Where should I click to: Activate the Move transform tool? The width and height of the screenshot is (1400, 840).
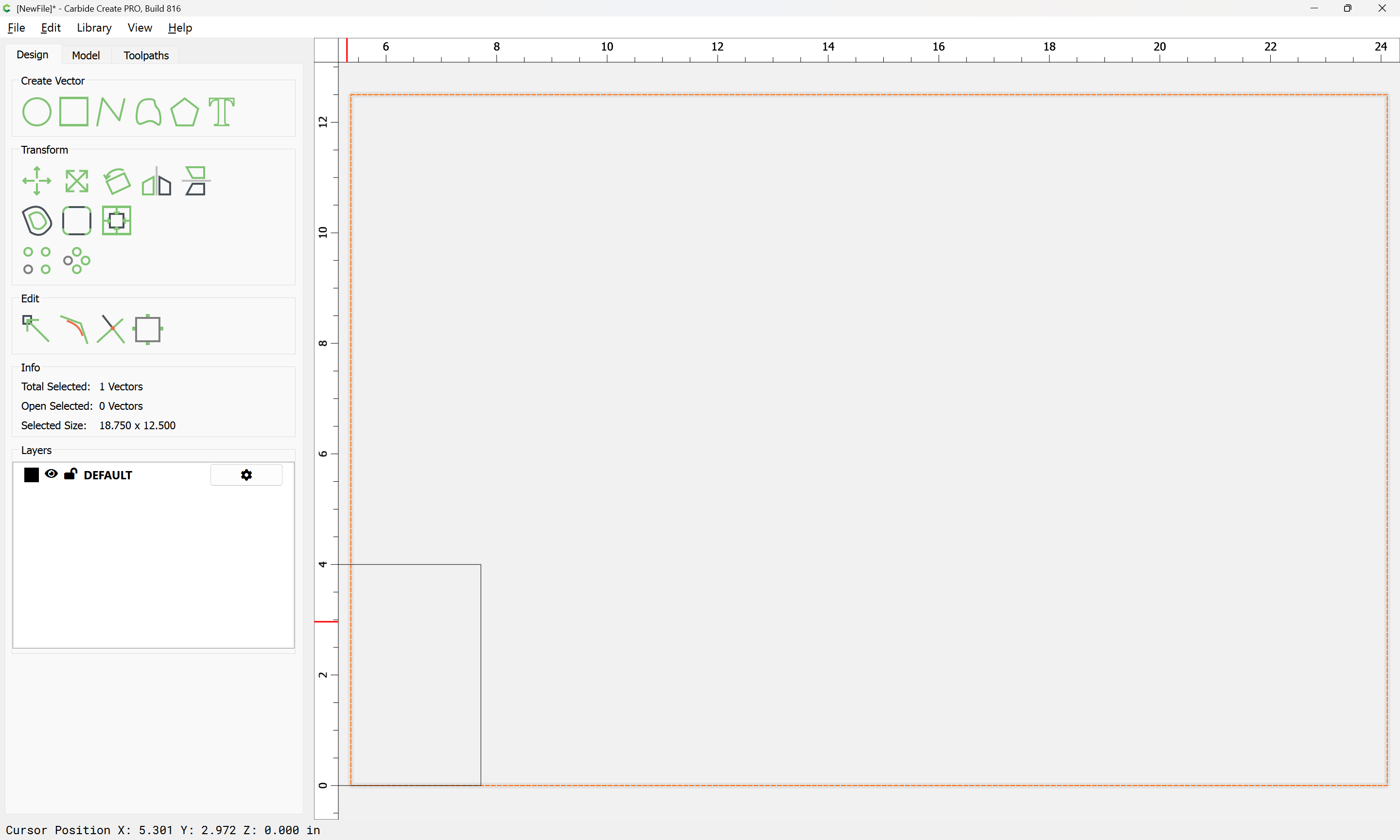click(x=37, y=181)
